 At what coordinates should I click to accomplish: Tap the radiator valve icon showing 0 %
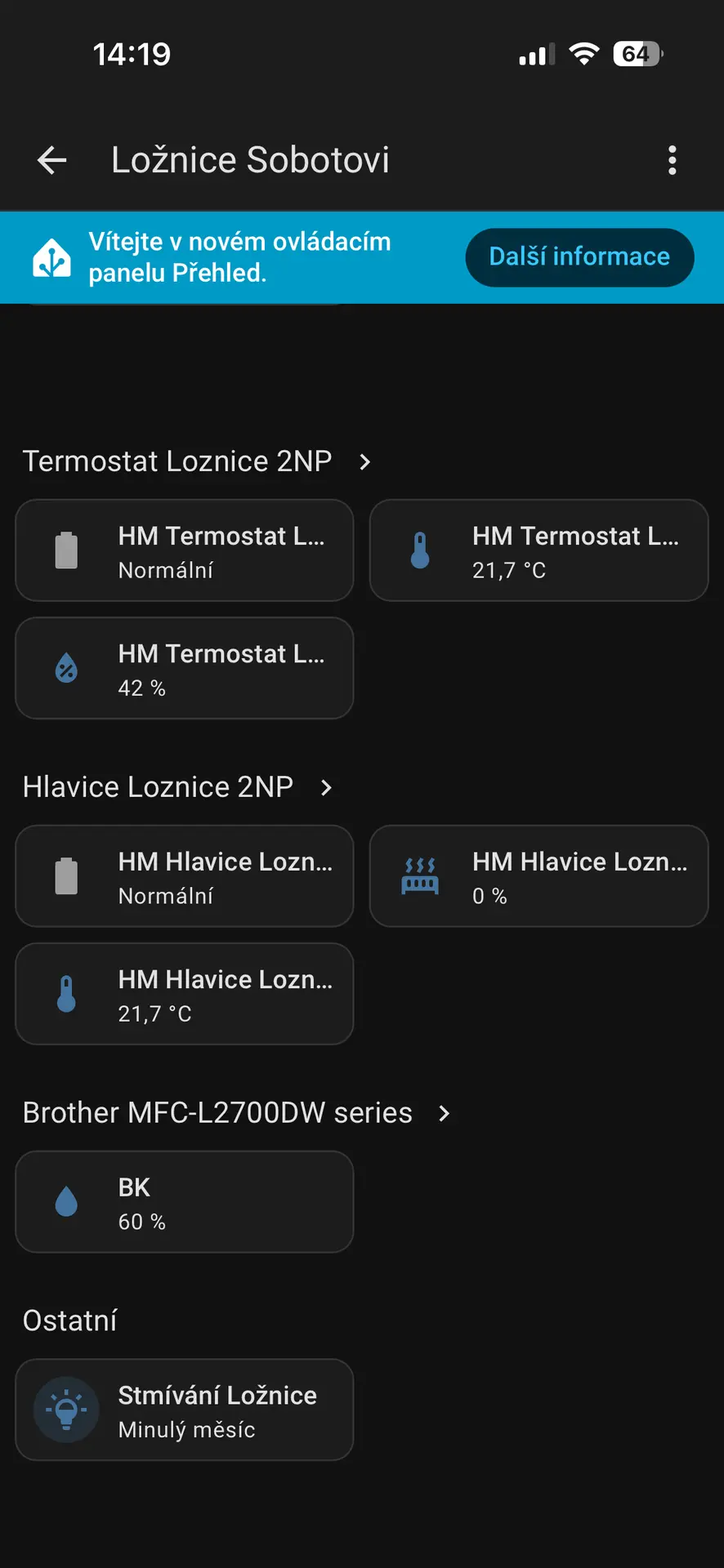[420, 876]
